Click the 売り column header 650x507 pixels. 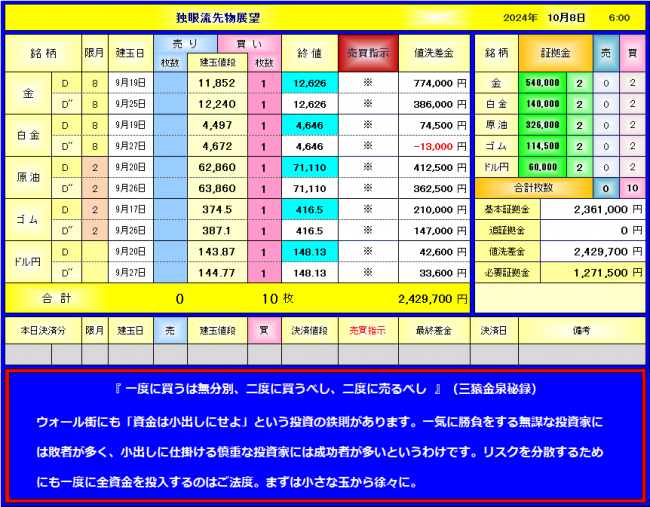[x=185, y=44]
